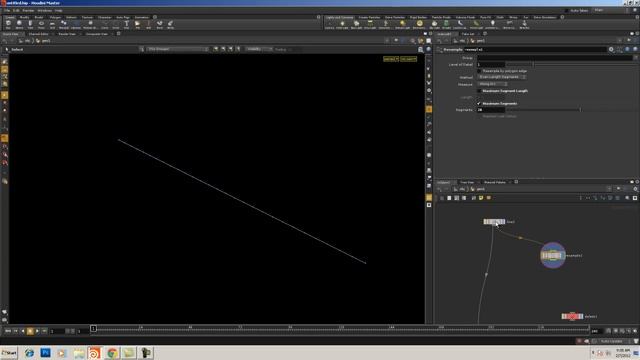Image resolution: width=640 pixels, height=360 pixels.
Task: Open the parameter pane gear menu
Action: pos(611,49)
